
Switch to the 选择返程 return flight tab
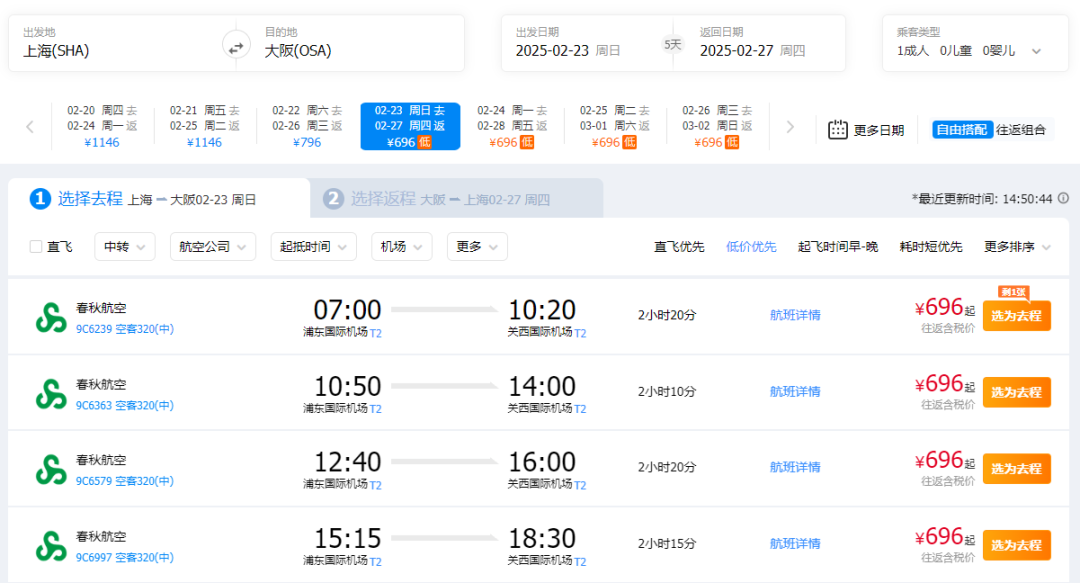(455, 199)
